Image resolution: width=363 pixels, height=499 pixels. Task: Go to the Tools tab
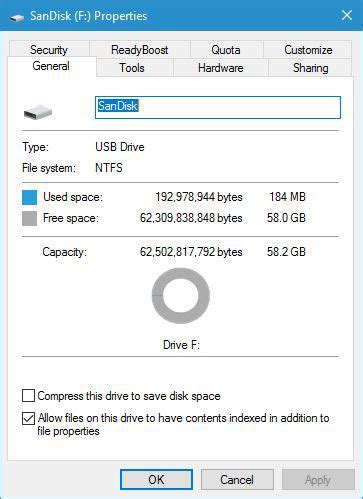coord(132,68)
